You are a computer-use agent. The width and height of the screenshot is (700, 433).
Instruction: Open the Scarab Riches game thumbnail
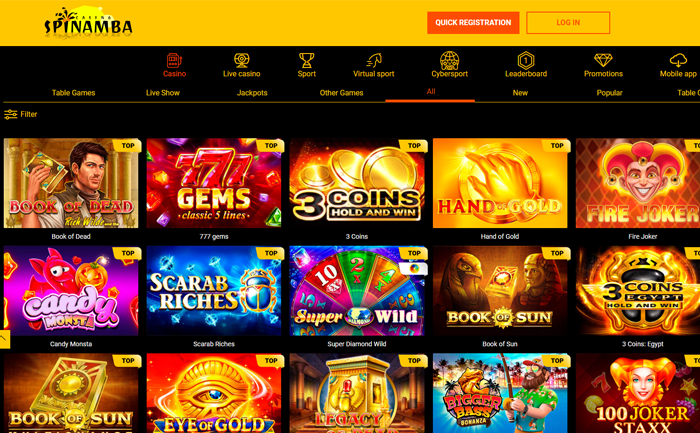pyautogui.click(x=214, y=291)
